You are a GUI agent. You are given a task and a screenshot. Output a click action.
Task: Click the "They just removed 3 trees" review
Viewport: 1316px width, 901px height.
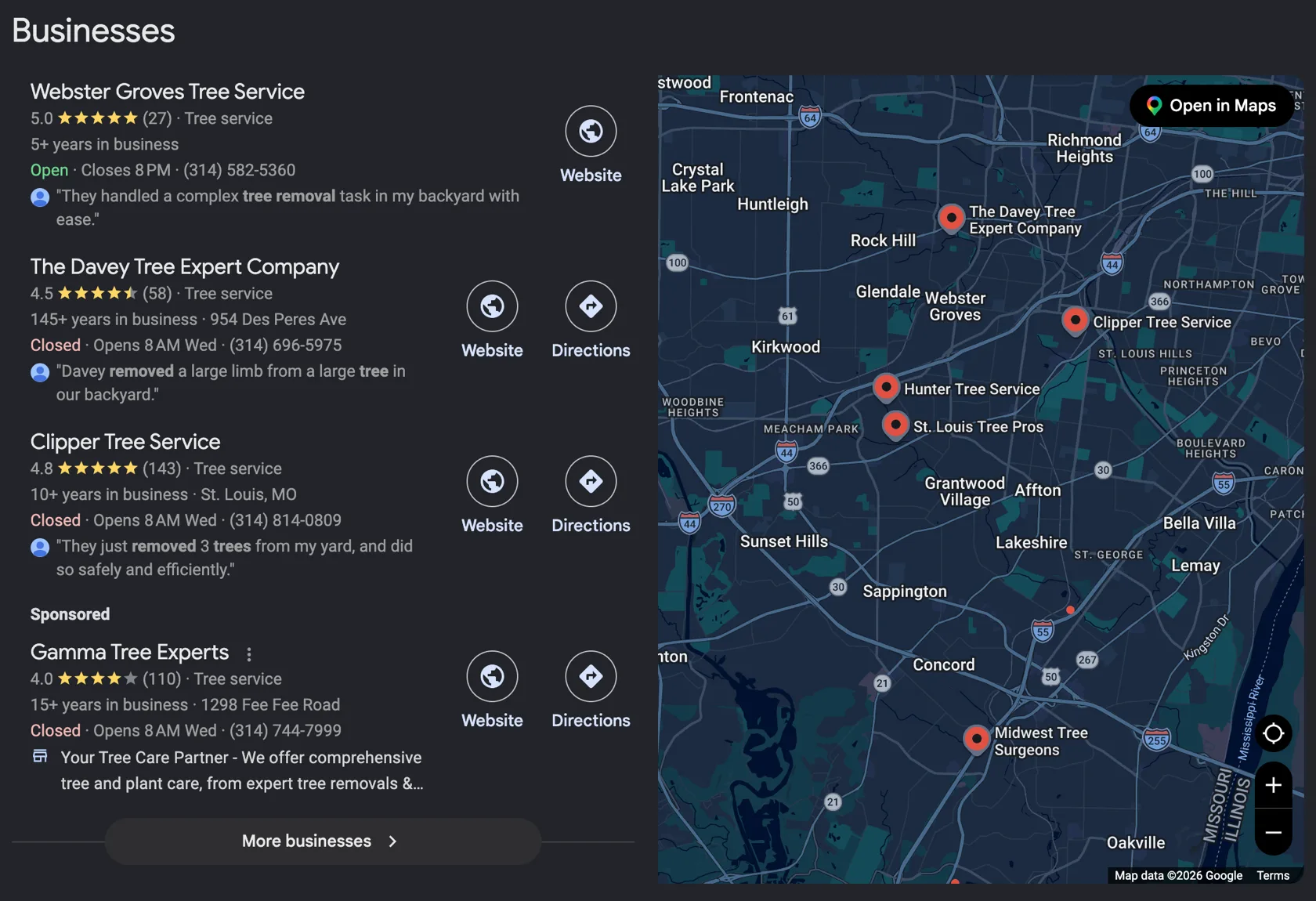[x=234, y=558]
